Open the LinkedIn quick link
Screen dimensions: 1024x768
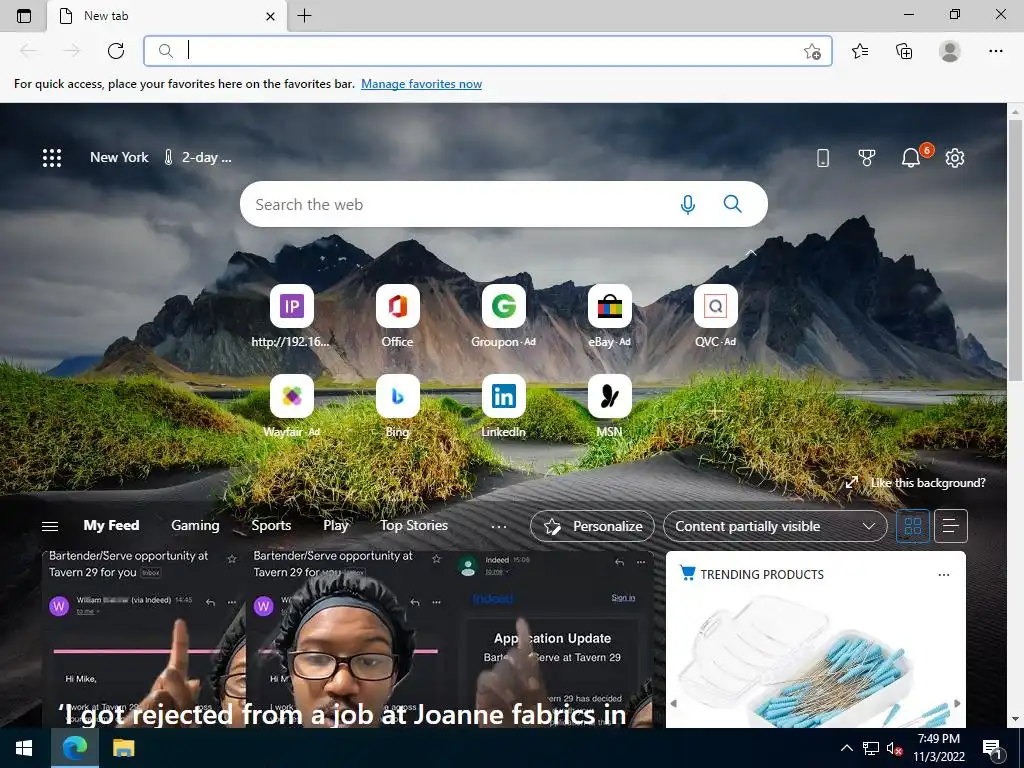[x=504, y=406]
